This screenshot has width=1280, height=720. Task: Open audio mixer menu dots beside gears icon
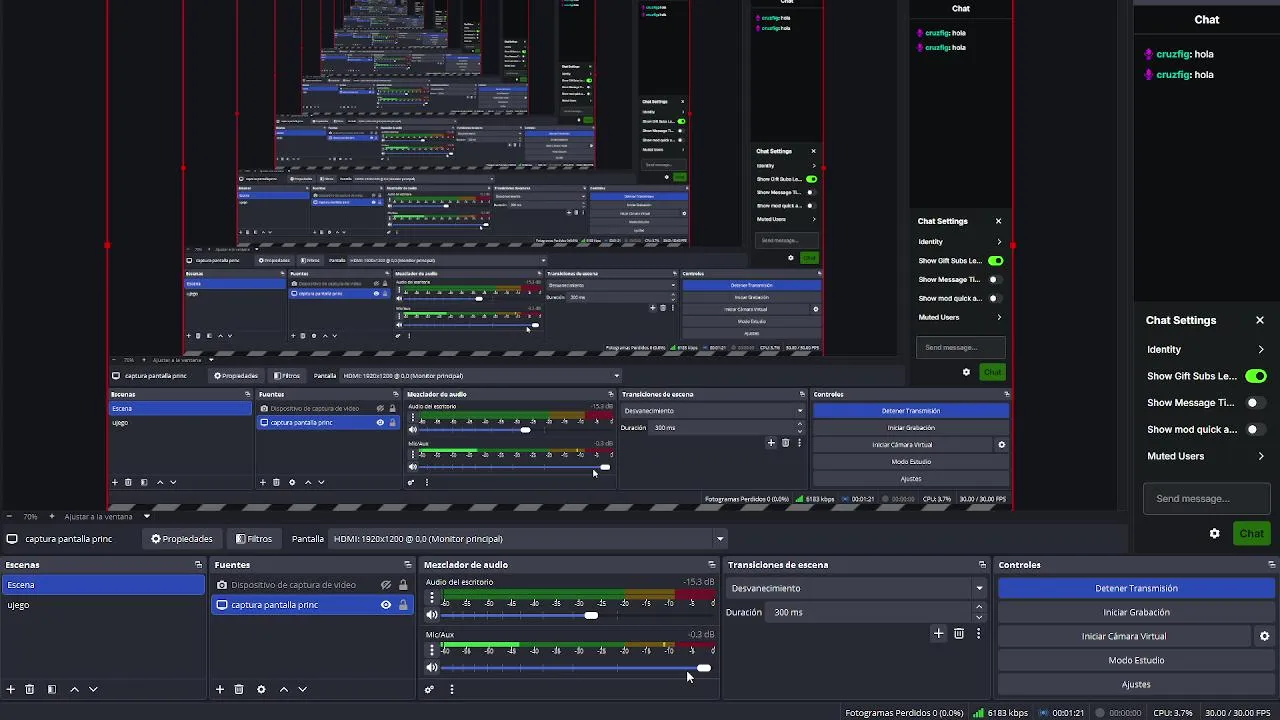[452, 689]
